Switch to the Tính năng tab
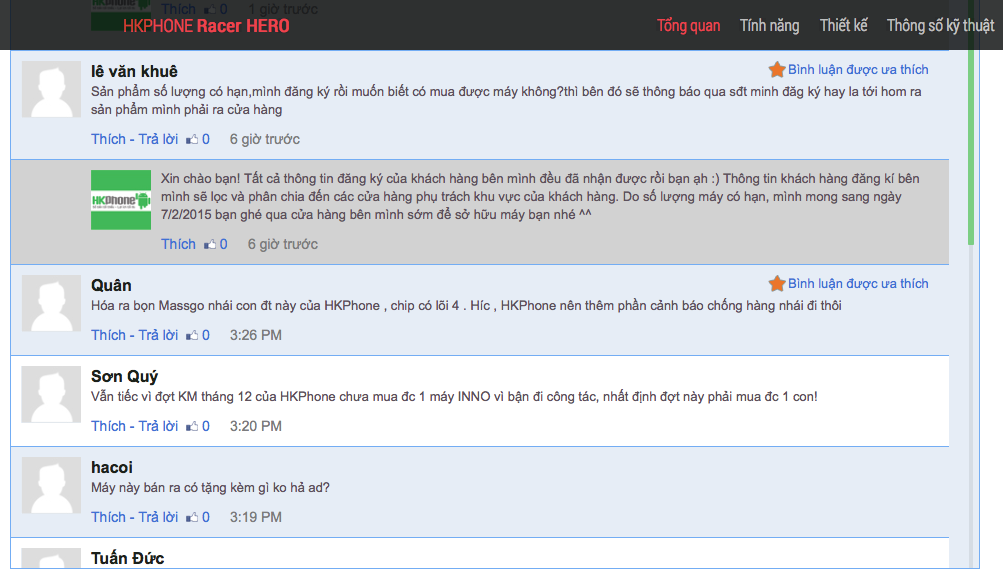Screen dimensions: 1003x584 (769, 26)
